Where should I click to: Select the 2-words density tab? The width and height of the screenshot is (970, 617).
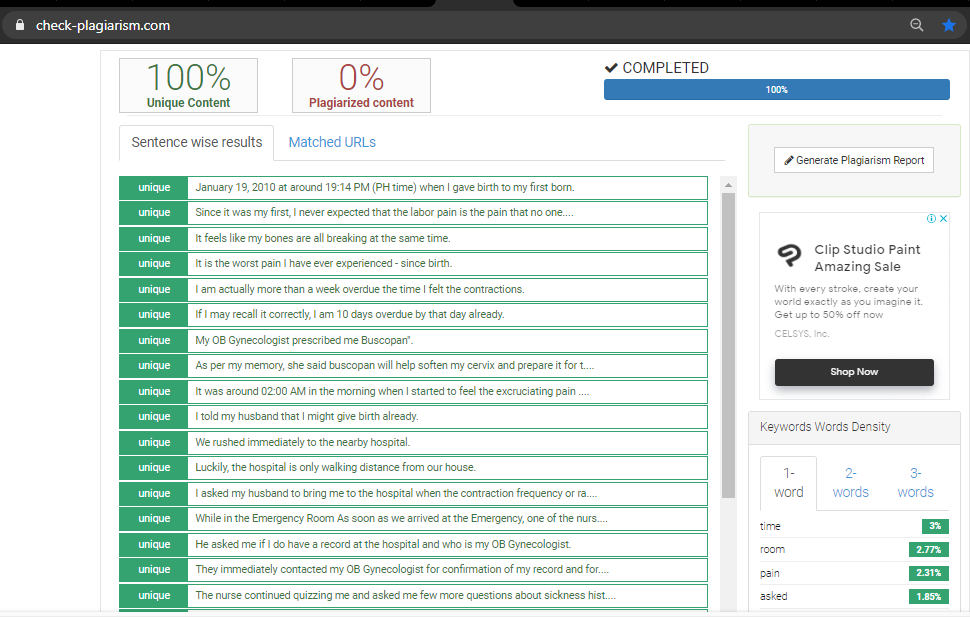point(851,483)
